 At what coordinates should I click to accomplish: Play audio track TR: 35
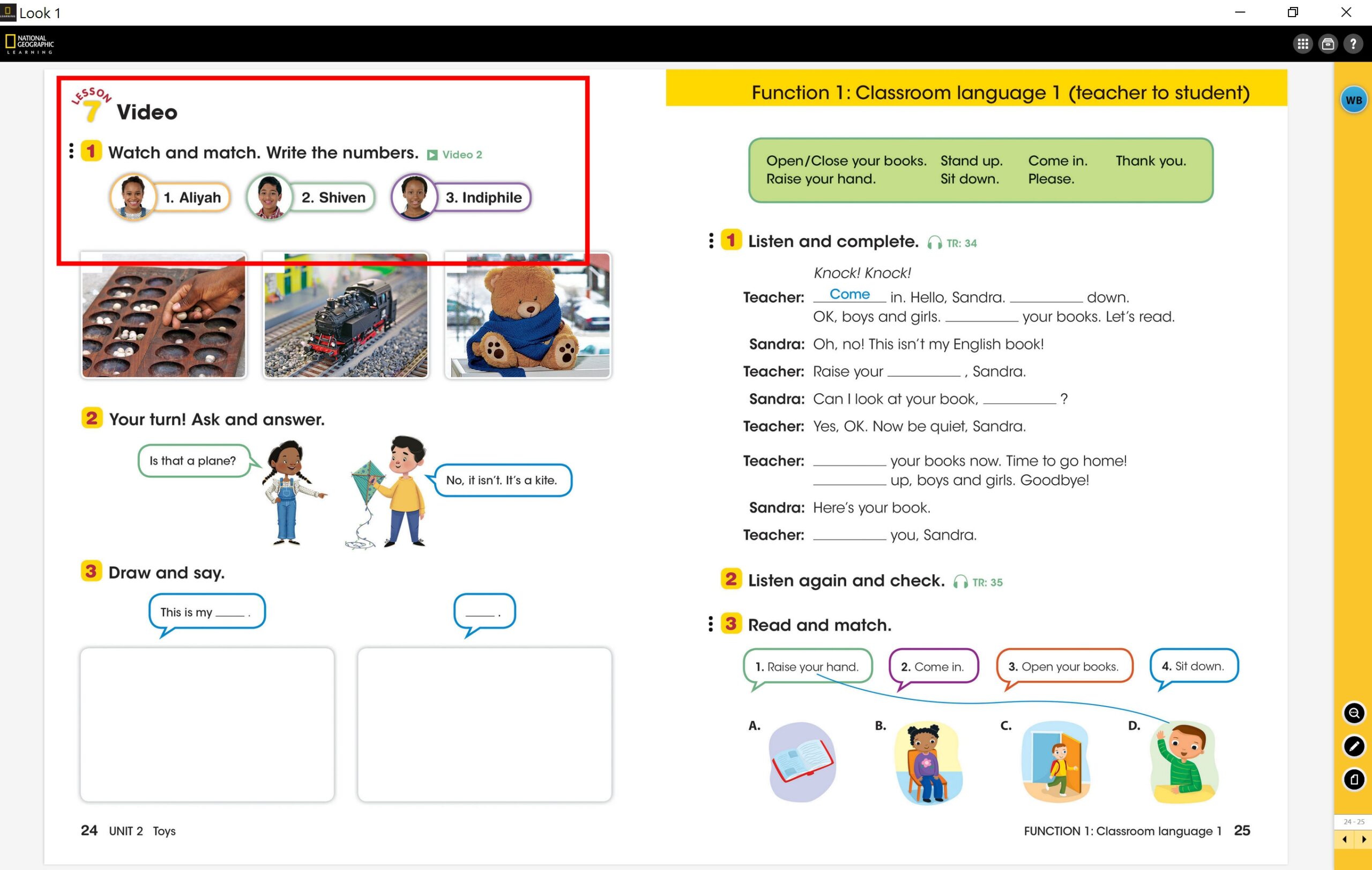point(960,582)
